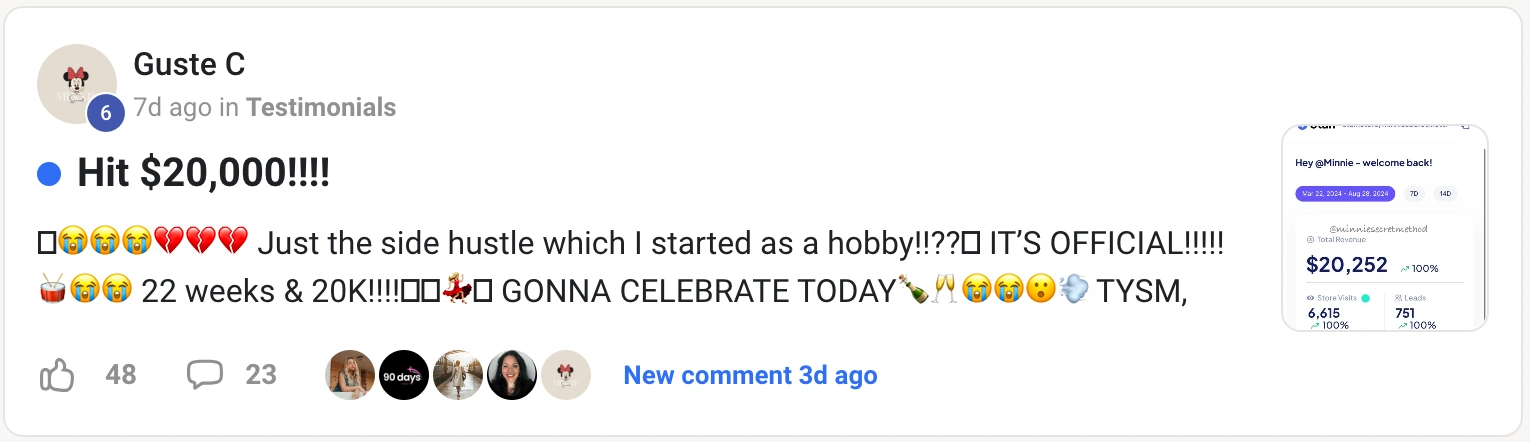The image size is (1530, 442).
Task: Click the level 6 badge
Action: coord(106,114)
